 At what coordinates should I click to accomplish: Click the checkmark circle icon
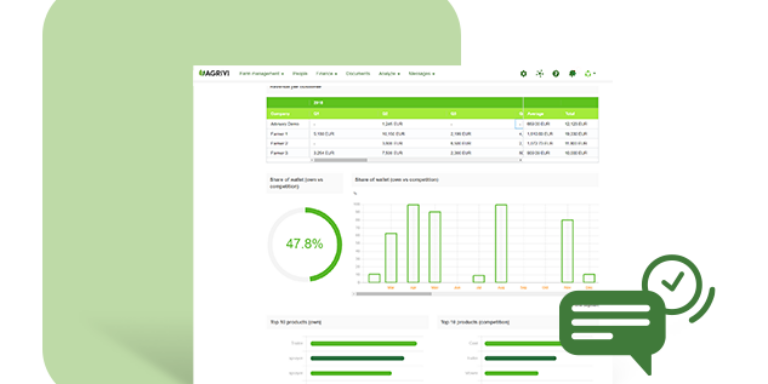click(672, 282)
